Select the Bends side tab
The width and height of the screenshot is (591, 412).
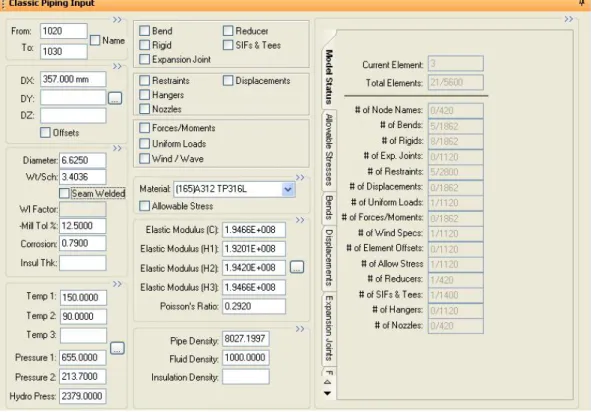tap(329, 207)
